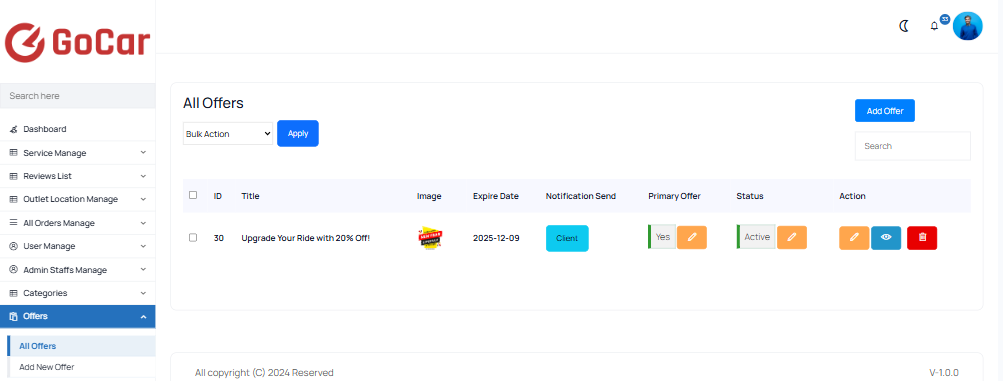Click Offers gift icon in sidebar

[13, 316]
